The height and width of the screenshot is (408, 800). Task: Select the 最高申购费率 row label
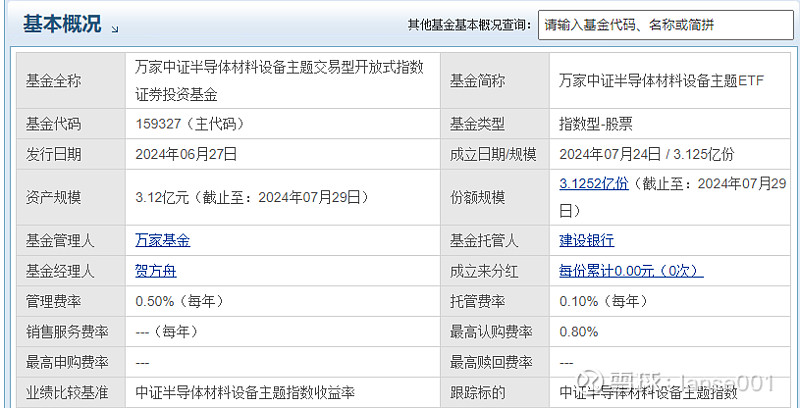[x=67, y=363]
